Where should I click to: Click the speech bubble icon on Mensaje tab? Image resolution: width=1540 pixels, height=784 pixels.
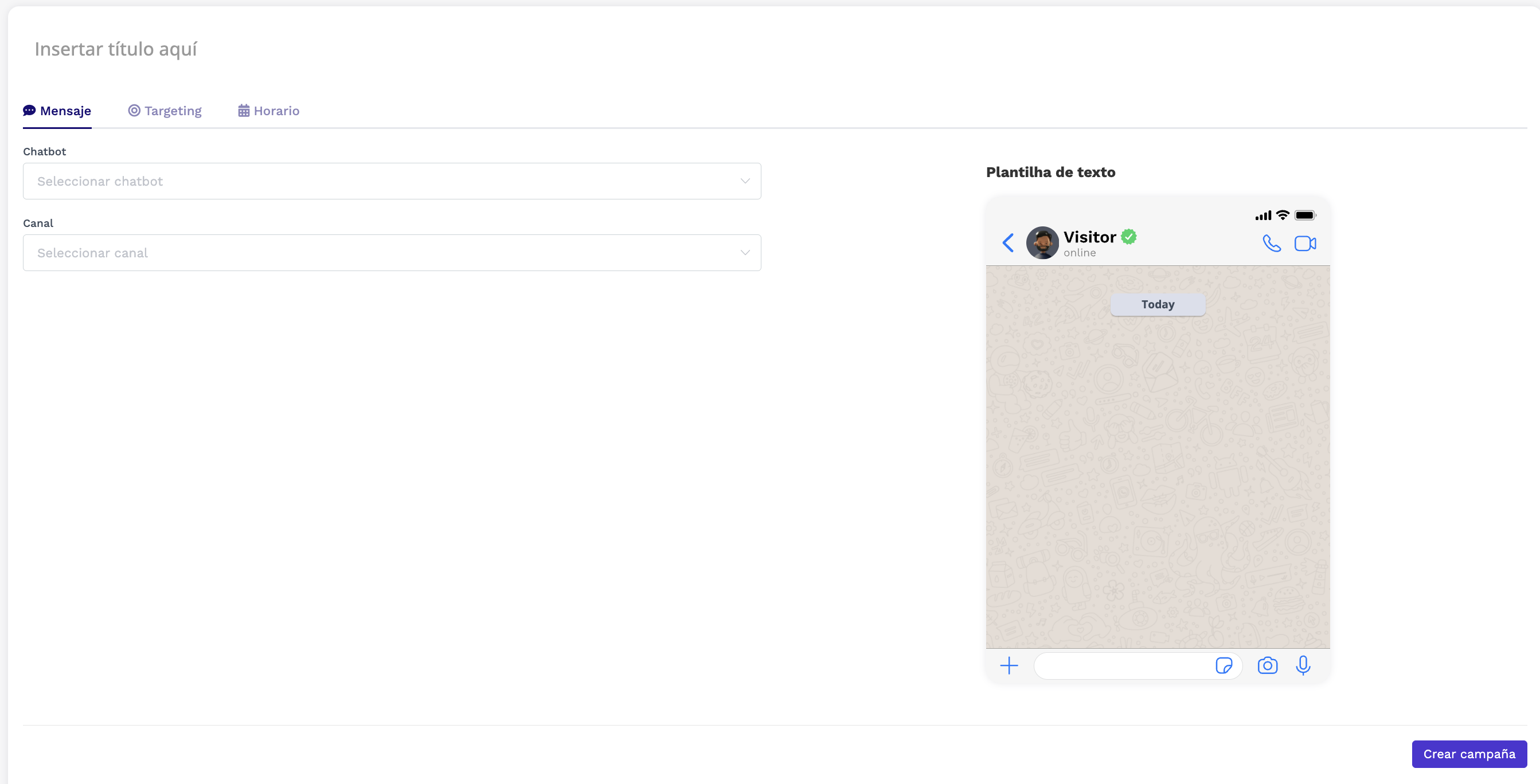tap(29, 111)
